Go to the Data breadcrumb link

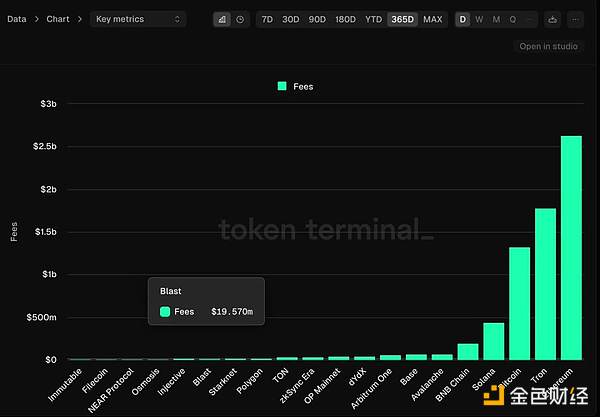(17, 19)
